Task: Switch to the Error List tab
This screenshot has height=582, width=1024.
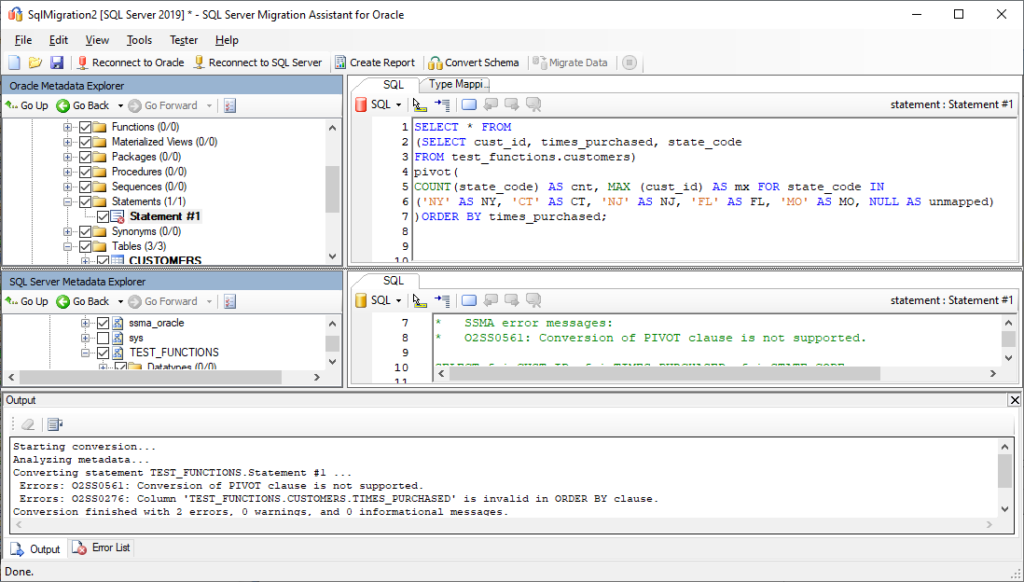Action: (x=102, y=547)
